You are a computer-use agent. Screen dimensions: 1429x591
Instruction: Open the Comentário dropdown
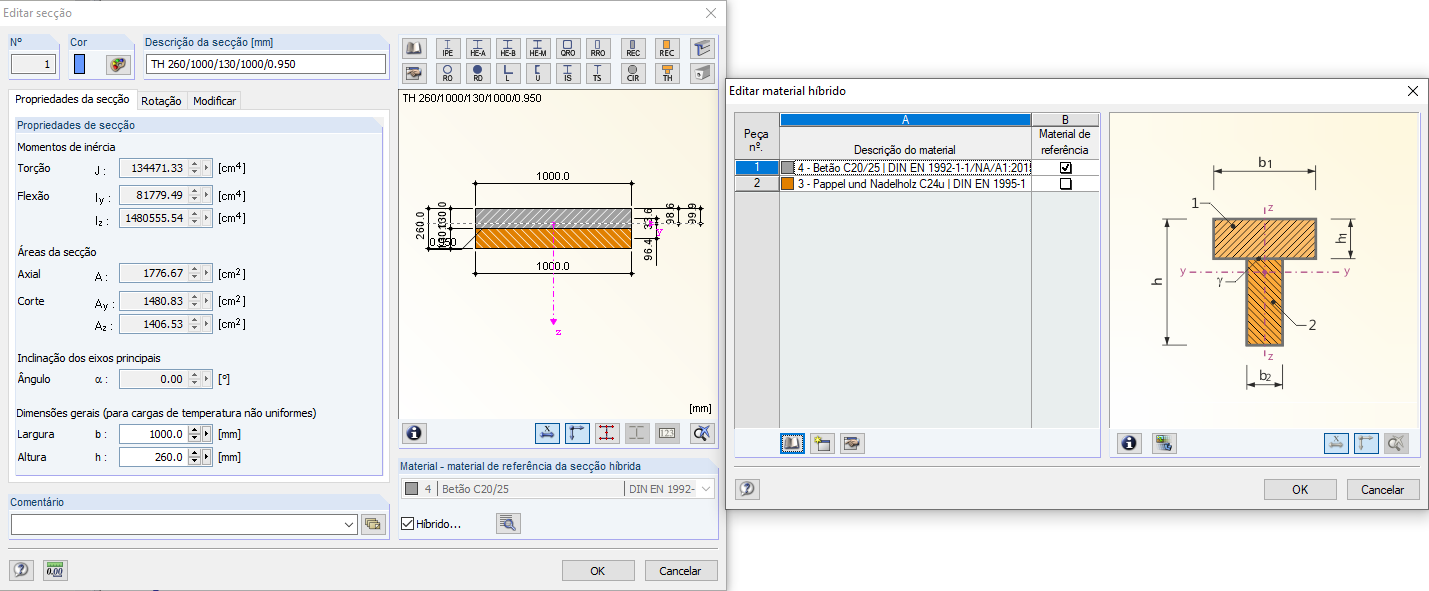(348, 524)
